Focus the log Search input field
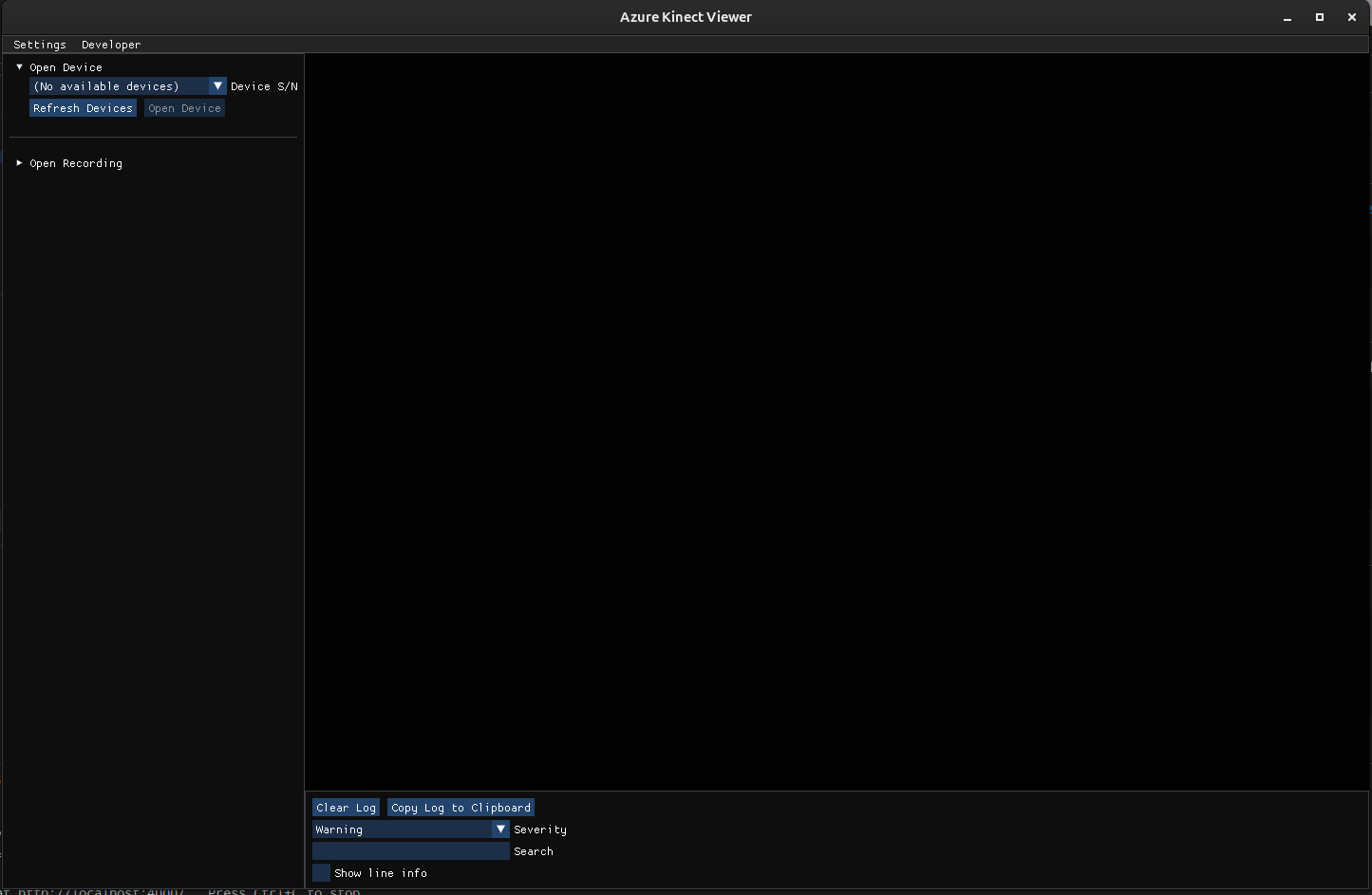1372x895 pixels. pos(410,851)
